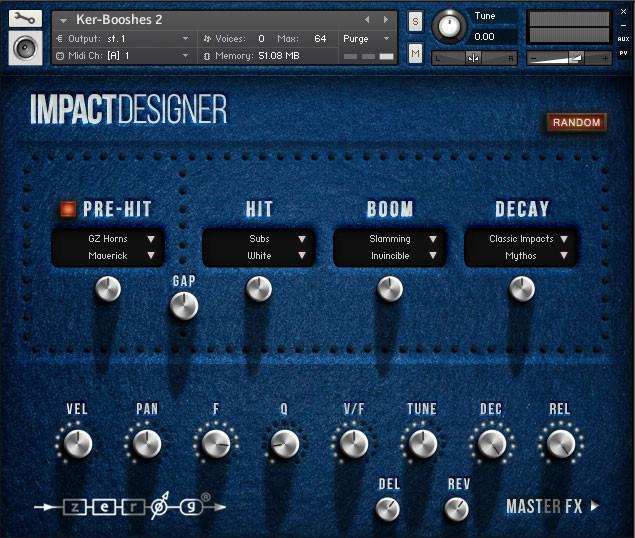Screen dimensions: 635x538
Task: Open the Purge menu
Action: pyautogui.click(x=366, y=39)
